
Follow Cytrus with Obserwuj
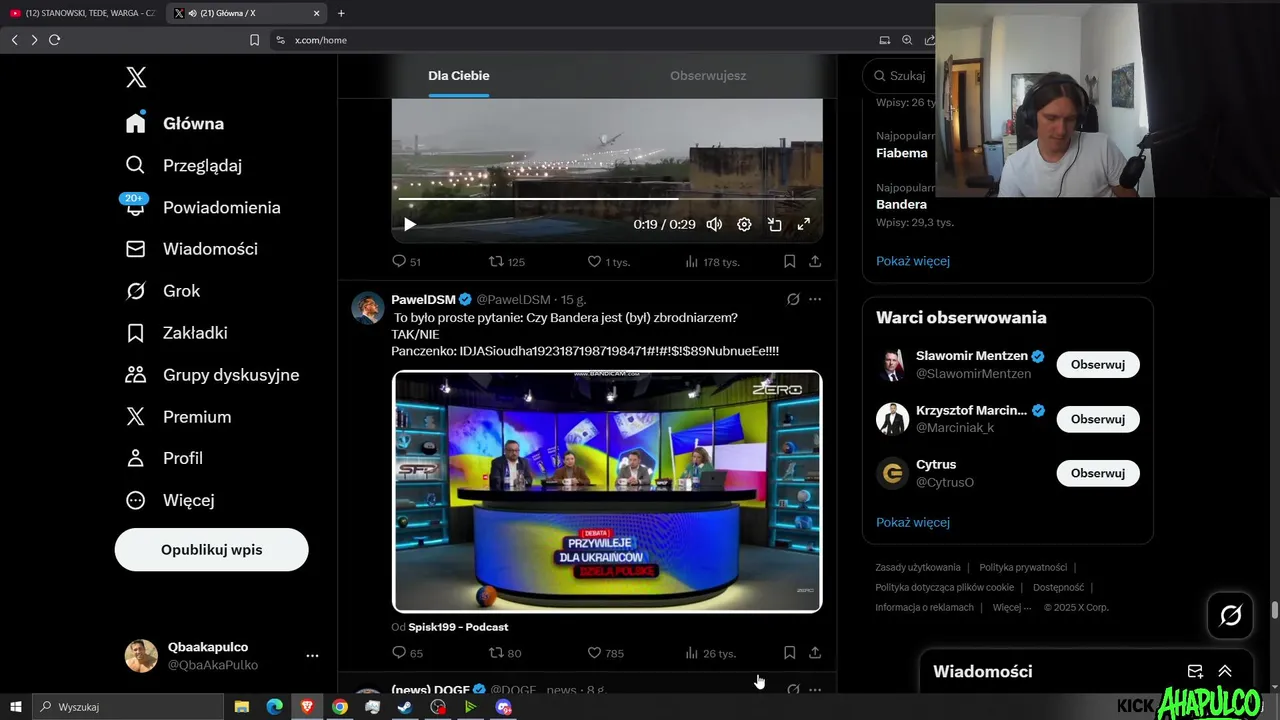(1098, 473)
